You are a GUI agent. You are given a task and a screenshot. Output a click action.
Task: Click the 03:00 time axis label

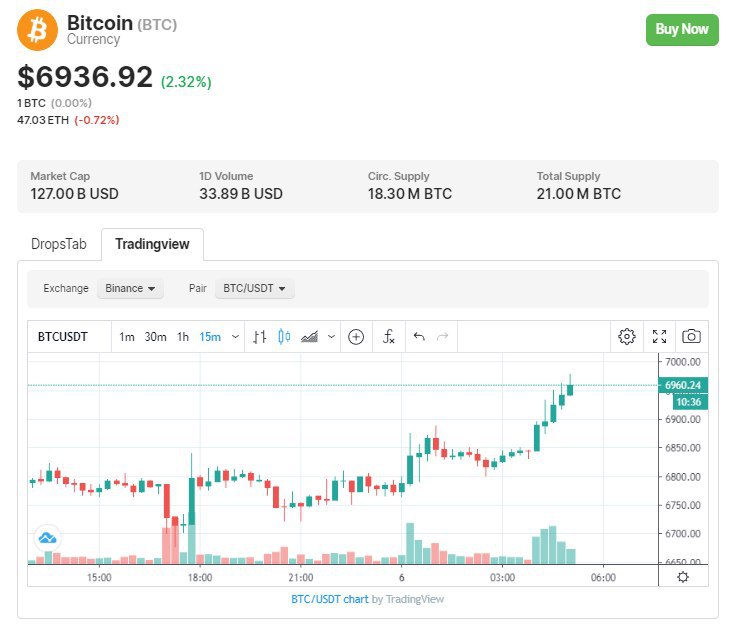(502, 577)
